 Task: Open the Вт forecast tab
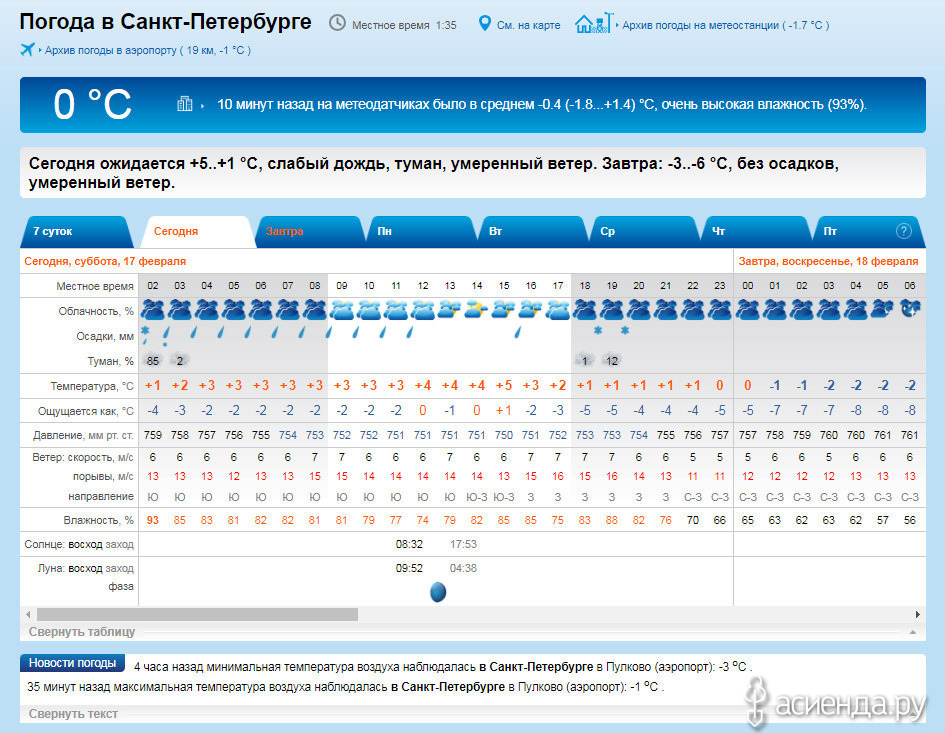tap(532, 231)
